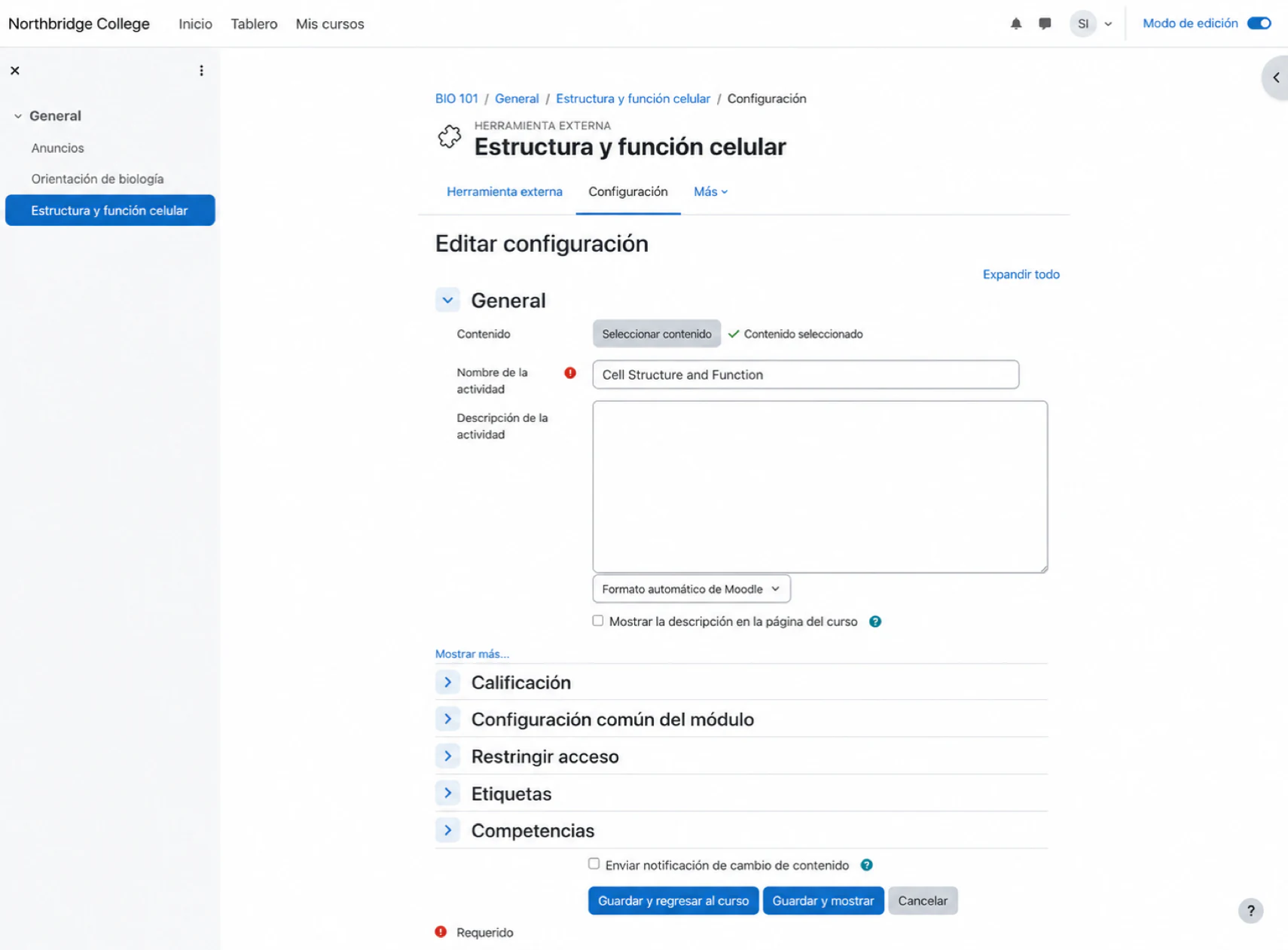Open Mis cursos in top navigation
Viewport: 1288px width, 950px height.
click(330, 24)
